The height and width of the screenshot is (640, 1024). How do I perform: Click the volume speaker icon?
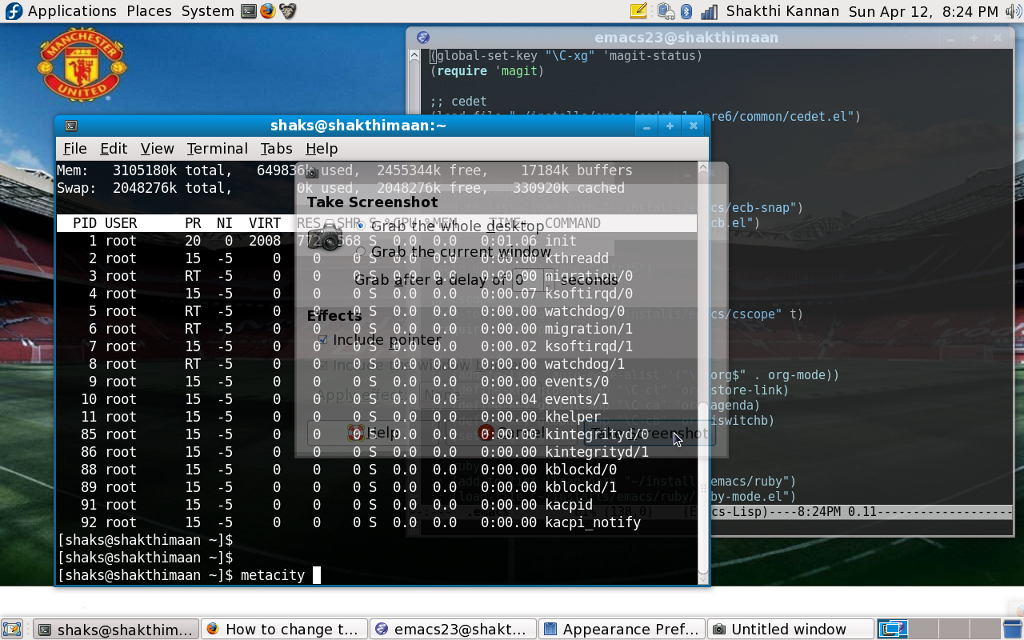point(1013,11)
